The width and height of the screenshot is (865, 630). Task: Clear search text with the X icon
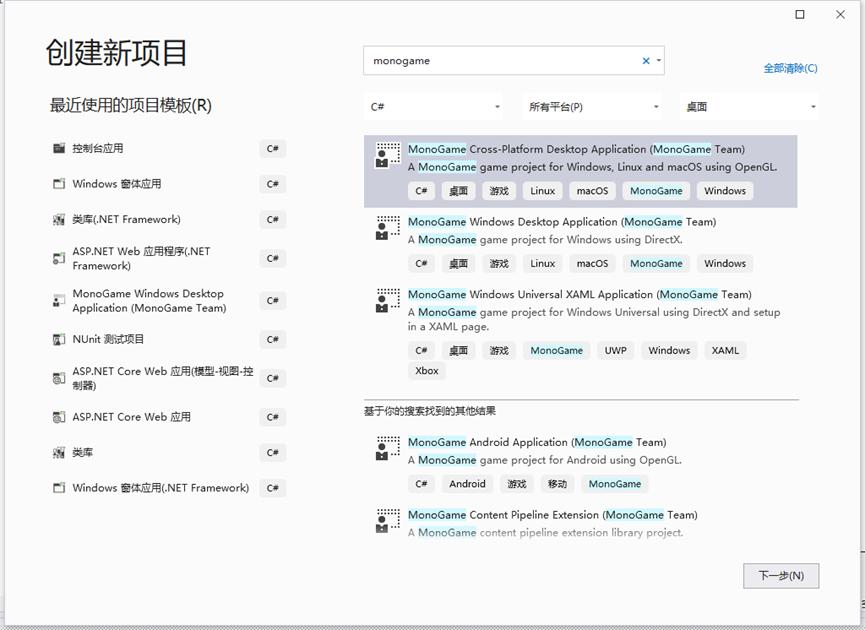click(646, 61)
